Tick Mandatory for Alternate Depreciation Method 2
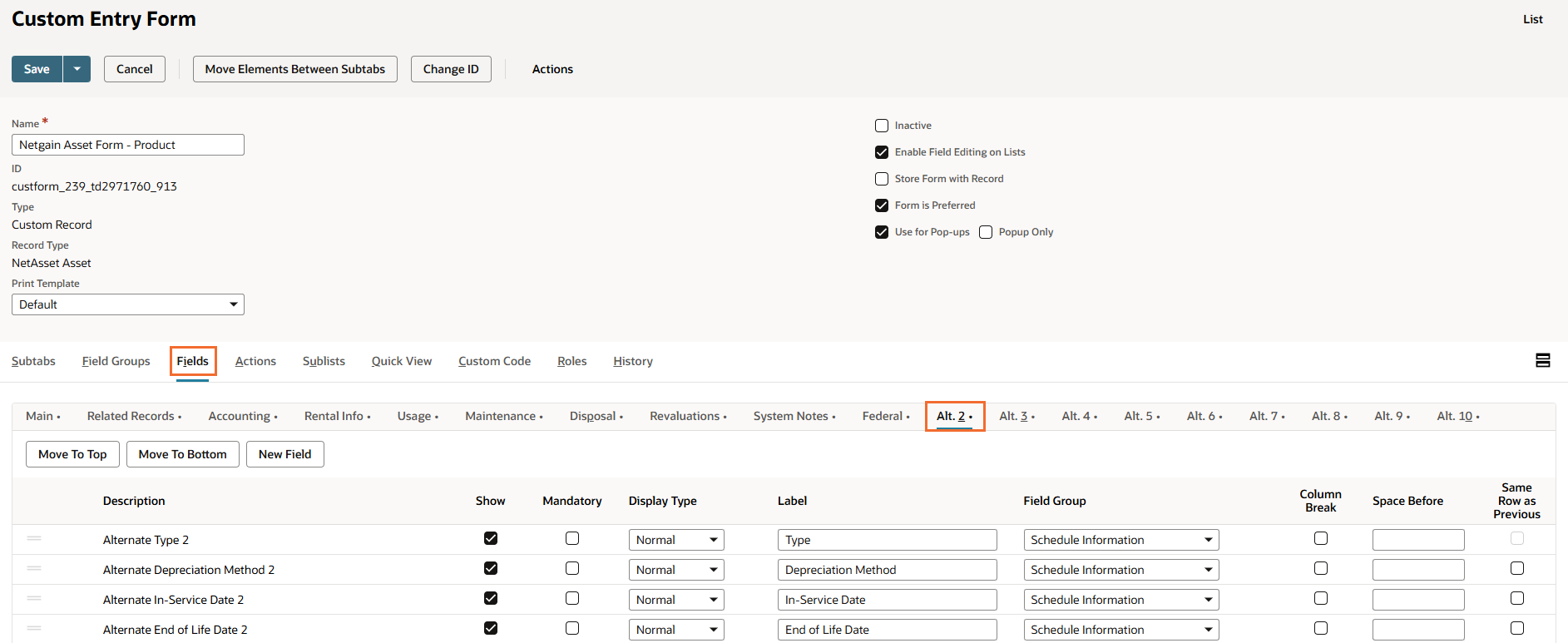Screen dimensions: 1568x643 coord(572,568)
